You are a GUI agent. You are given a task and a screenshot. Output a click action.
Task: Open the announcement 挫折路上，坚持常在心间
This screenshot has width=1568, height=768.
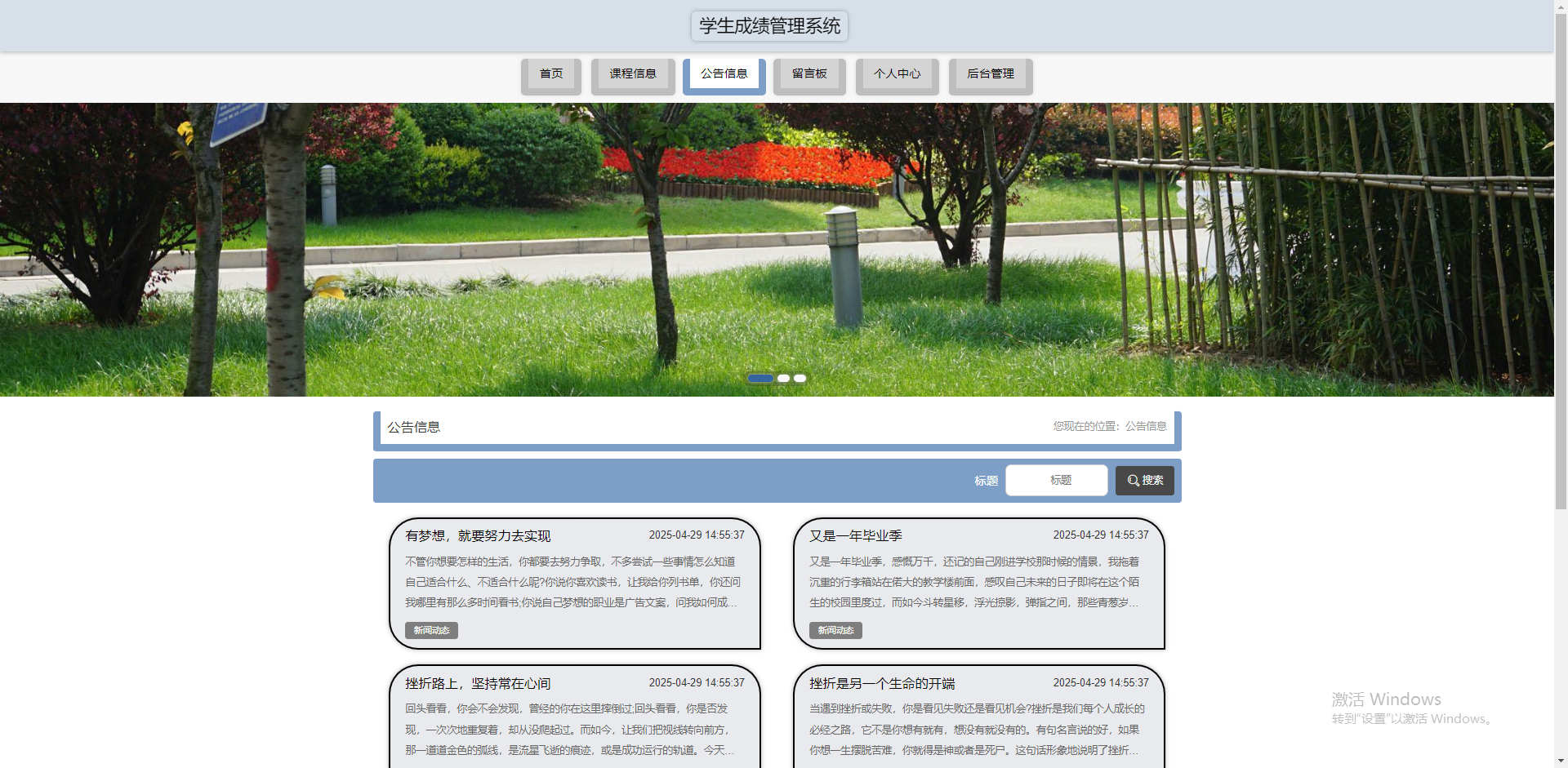[x=478, y=683]
